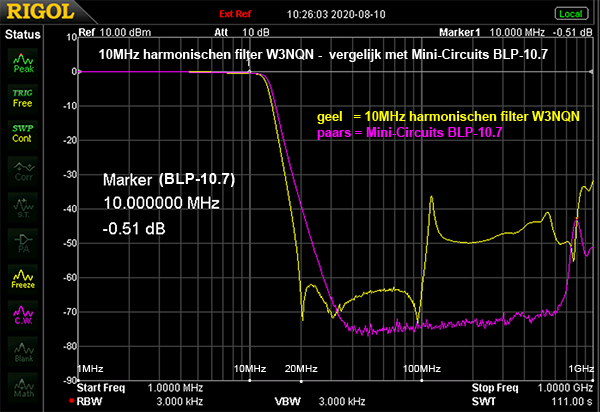Select the Peak status icon

pos(23,63)
